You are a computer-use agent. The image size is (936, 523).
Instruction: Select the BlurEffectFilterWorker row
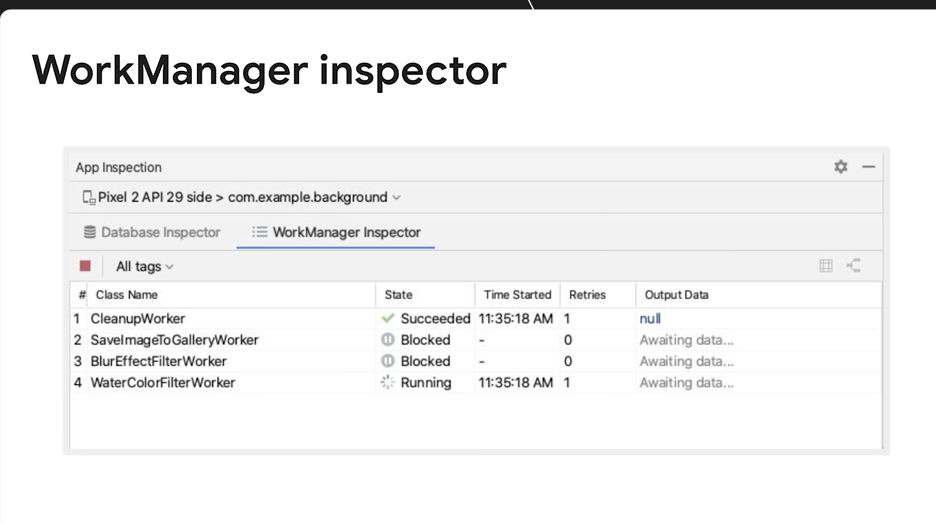coord(476,361)
